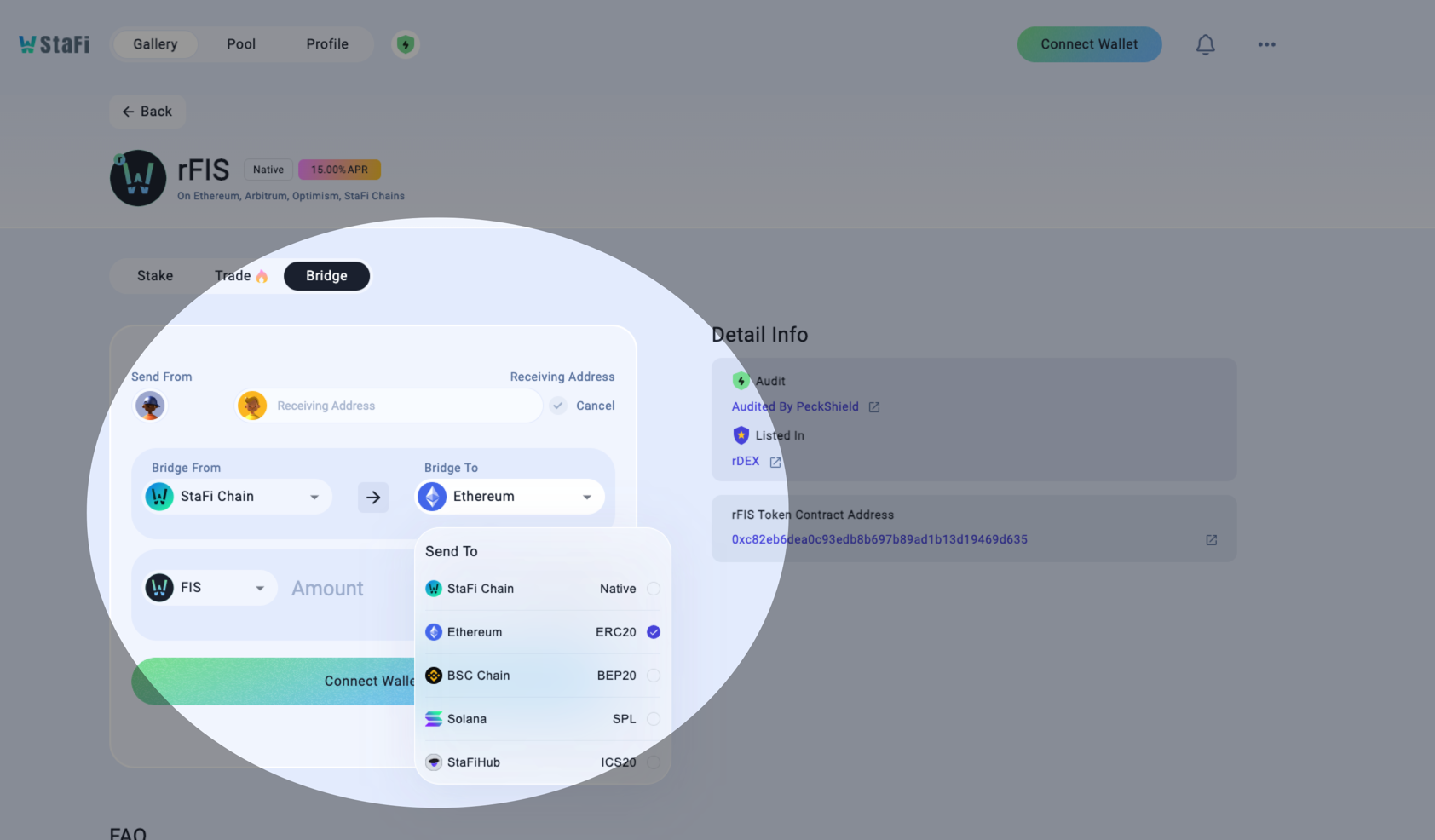Screen dimensions: 1435x840
Task: Click Cancel next to receiving address
Action: (x=596, y=406)
